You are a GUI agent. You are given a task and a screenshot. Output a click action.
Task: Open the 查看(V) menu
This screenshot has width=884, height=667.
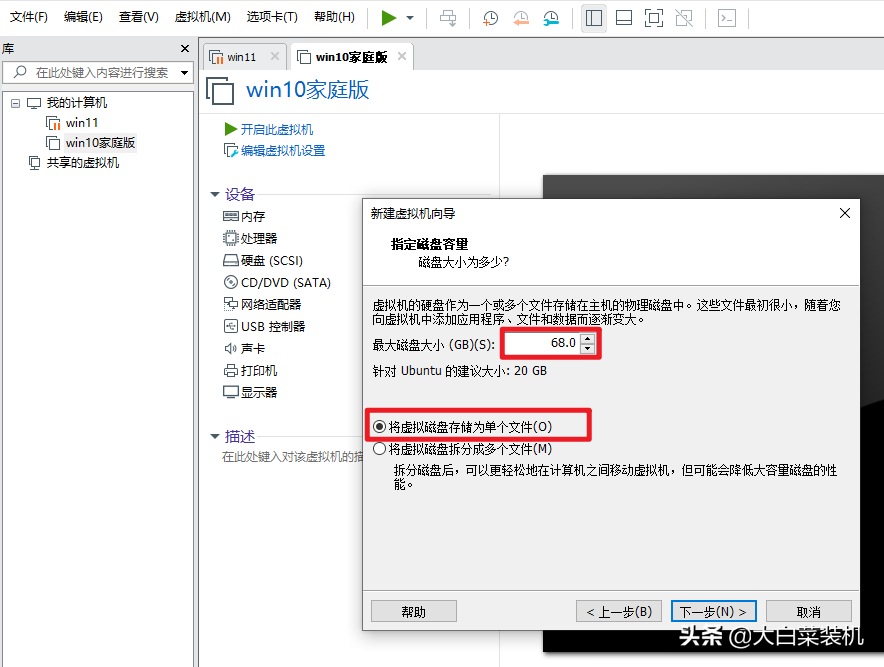(138, 17)
